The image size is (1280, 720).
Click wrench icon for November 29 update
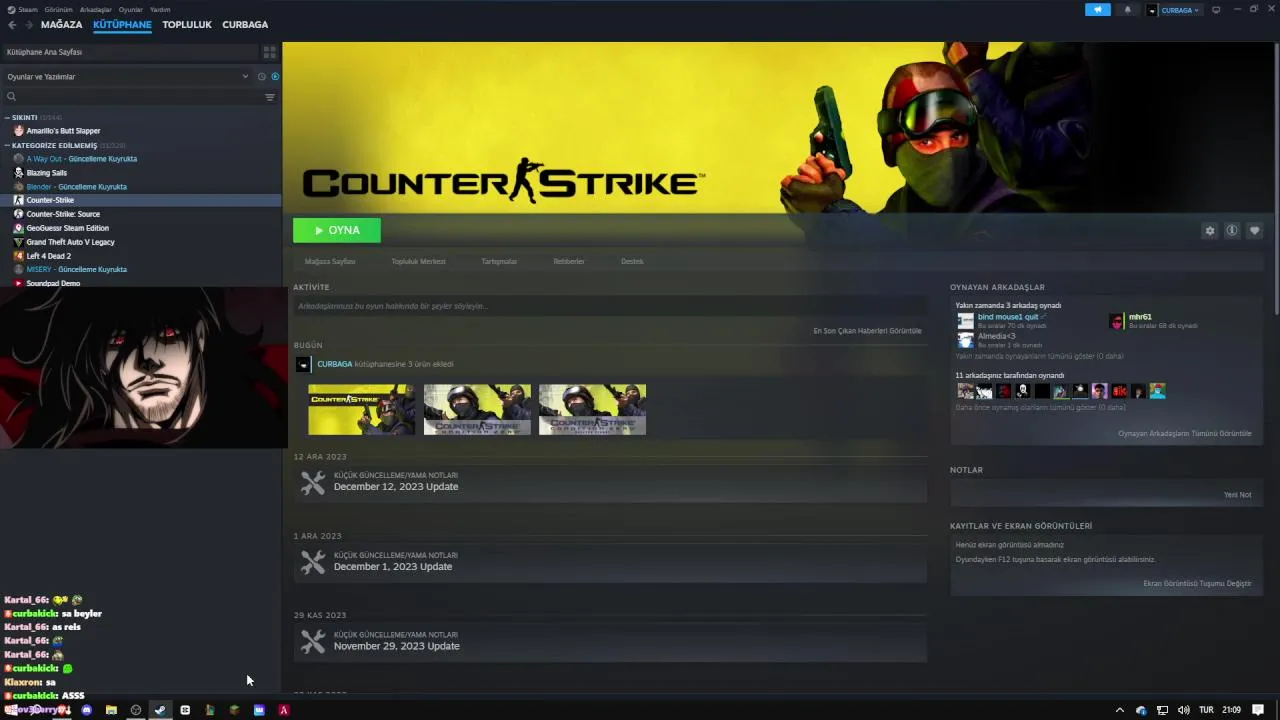pyautogui.click(x=313, y=643)
